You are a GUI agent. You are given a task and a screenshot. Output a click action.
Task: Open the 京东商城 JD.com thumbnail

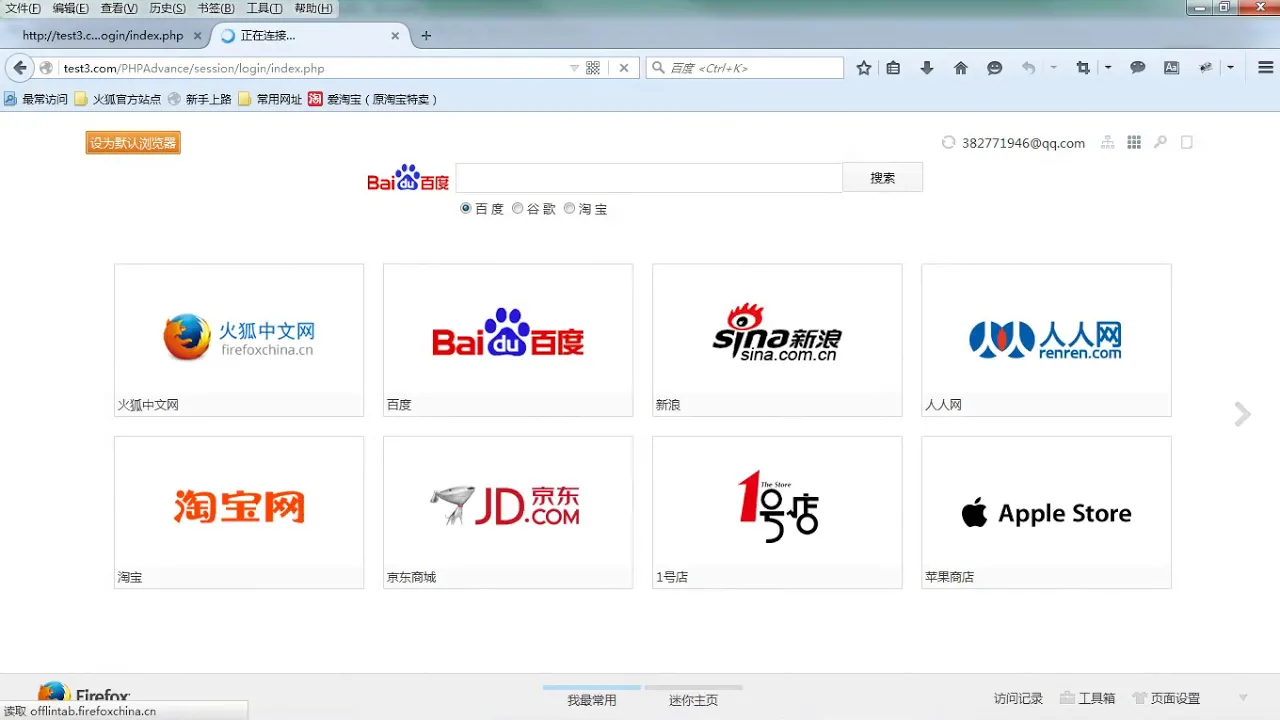point(508,512)
